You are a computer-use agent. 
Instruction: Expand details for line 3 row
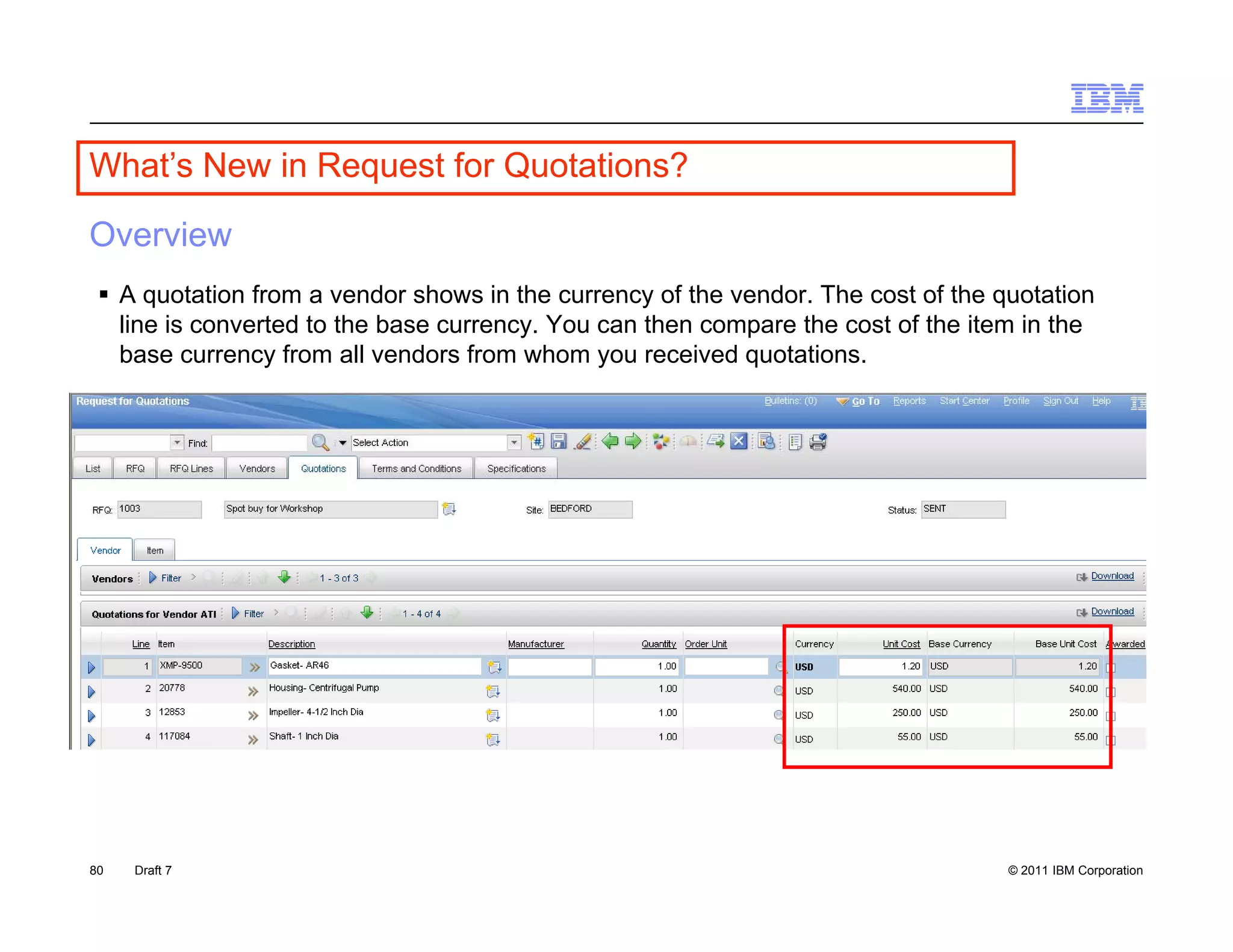pos(92,716)
